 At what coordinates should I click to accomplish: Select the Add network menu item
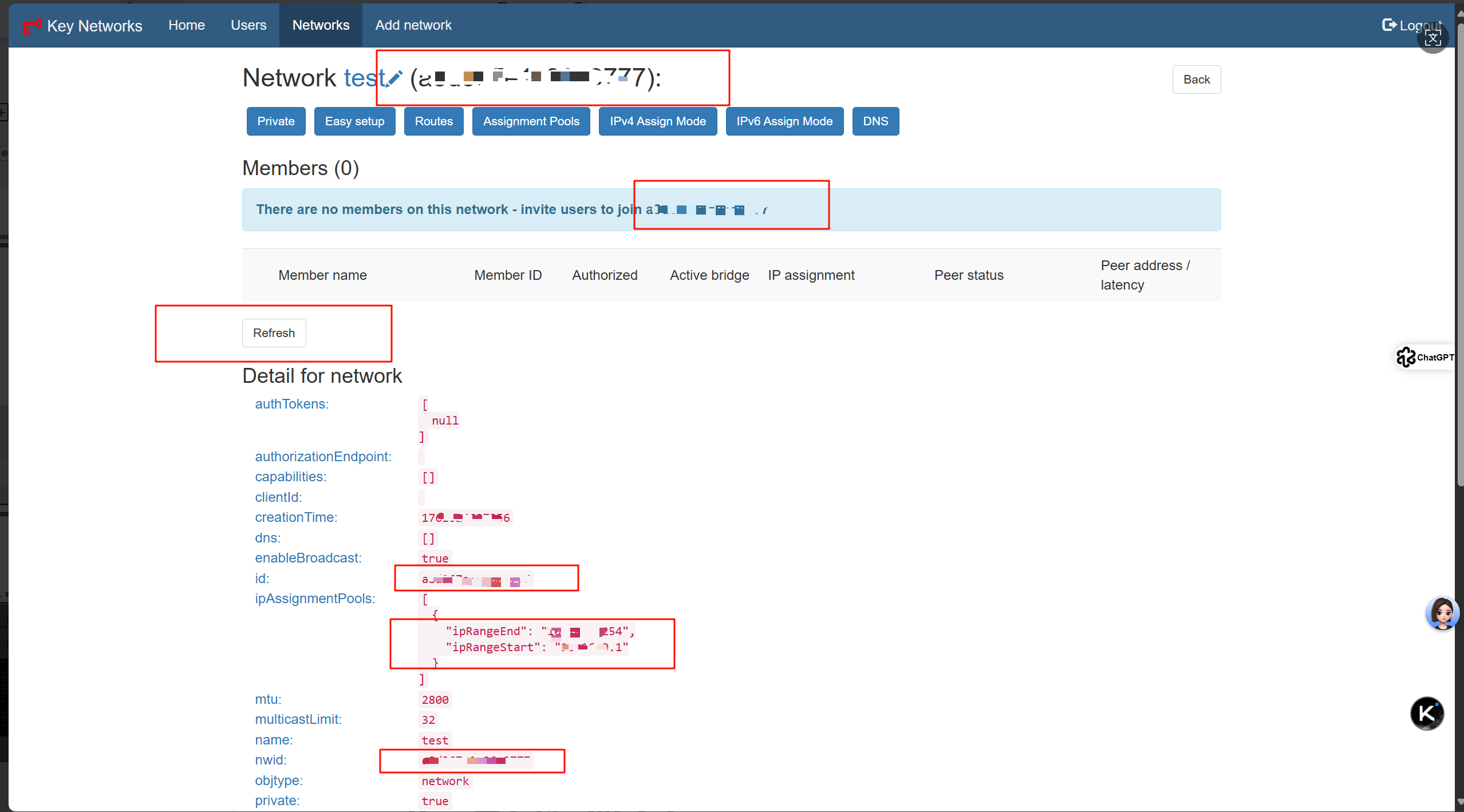[x=413, y=25]
